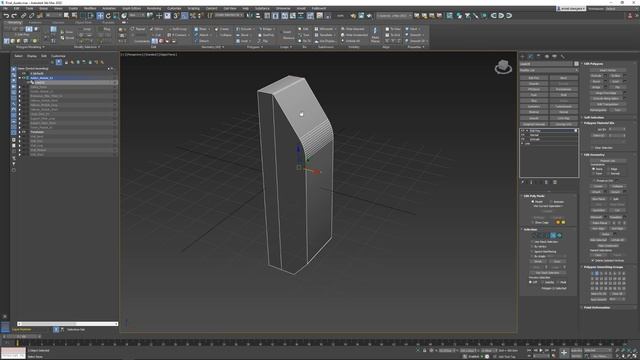Select the Animate radio in Edit Poly Mode
Image resolution: width=640 pixels, height=360 pixels.
552,202
